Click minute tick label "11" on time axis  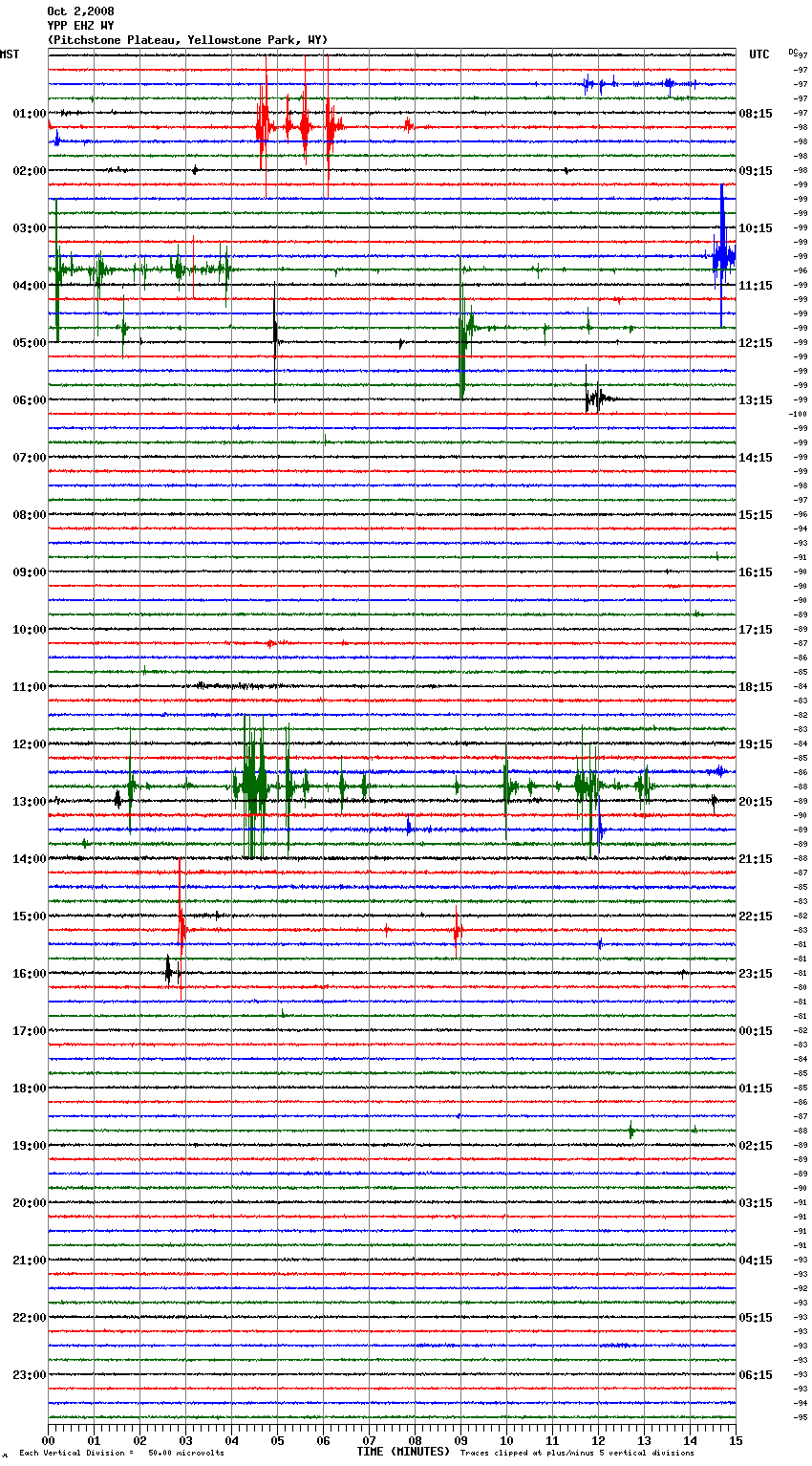tap(552, 1439)
